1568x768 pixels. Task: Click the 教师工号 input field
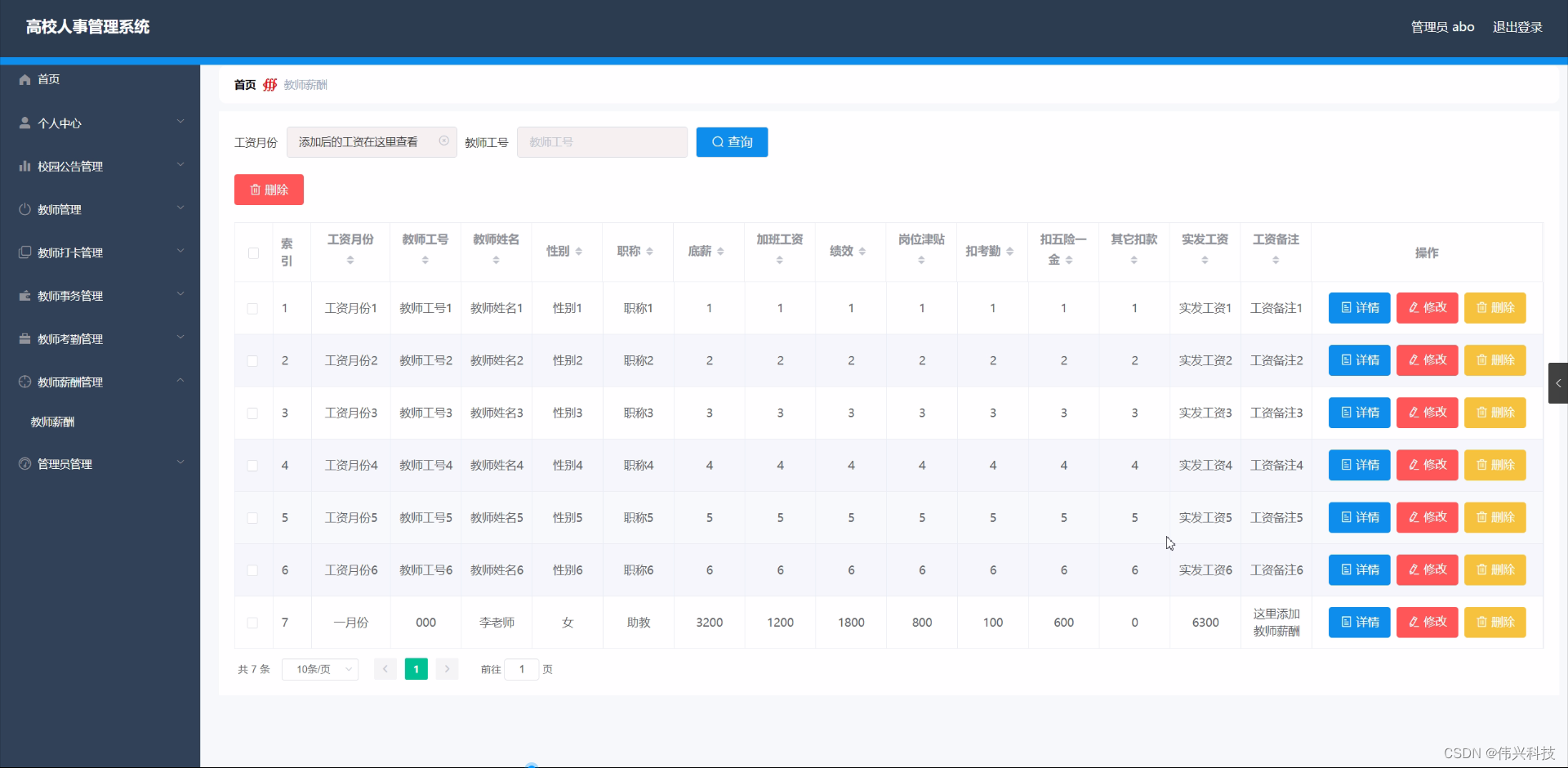click(602, 141)
